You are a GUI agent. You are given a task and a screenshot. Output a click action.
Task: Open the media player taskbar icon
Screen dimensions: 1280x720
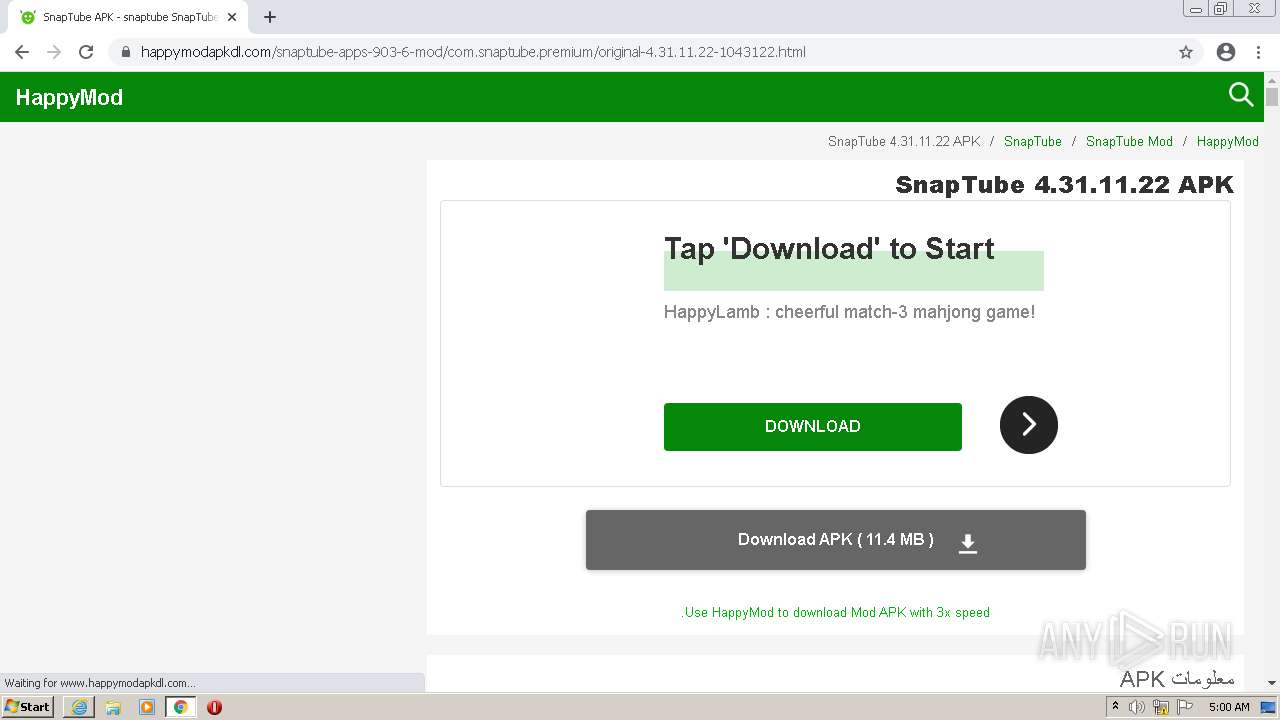coord(147,707)
